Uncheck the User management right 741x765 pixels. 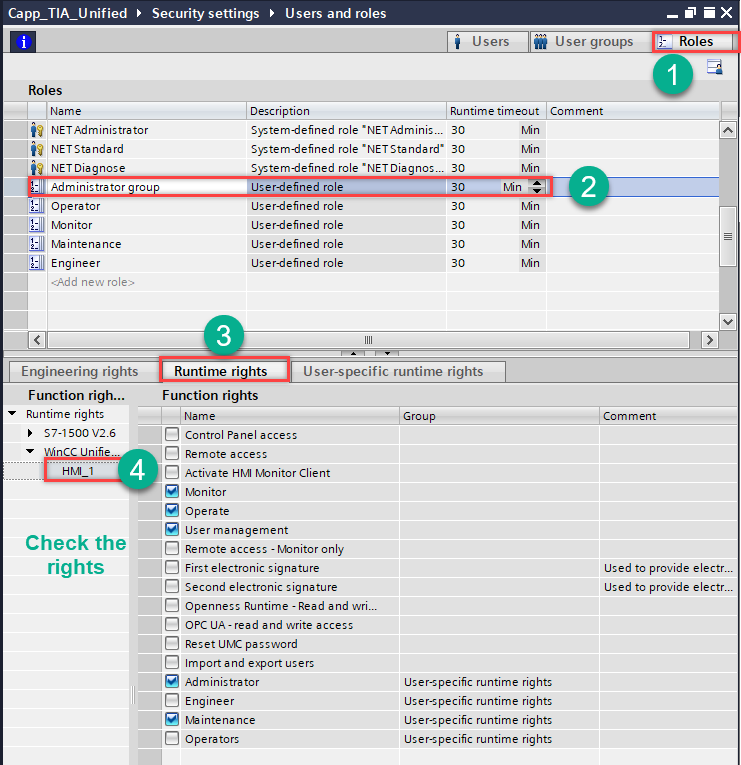pos(173,530)
